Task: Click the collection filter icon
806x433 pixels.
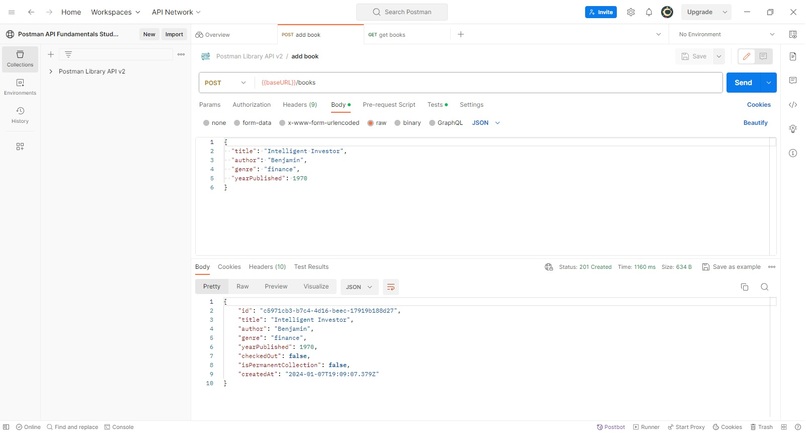Action: [68, 54]
